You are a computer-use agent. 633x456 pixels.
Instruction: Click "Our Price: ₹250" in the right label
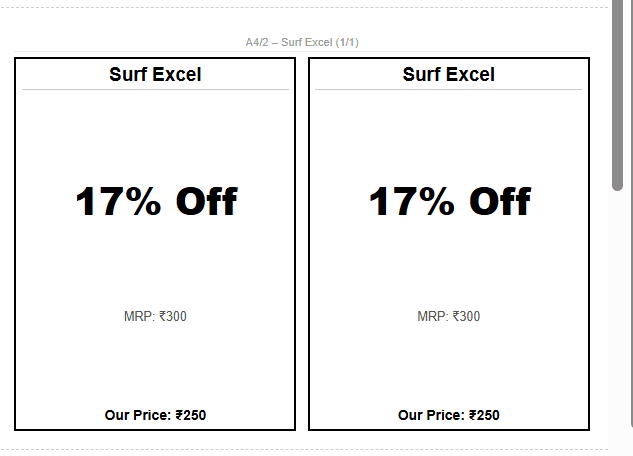coord(448,415)
